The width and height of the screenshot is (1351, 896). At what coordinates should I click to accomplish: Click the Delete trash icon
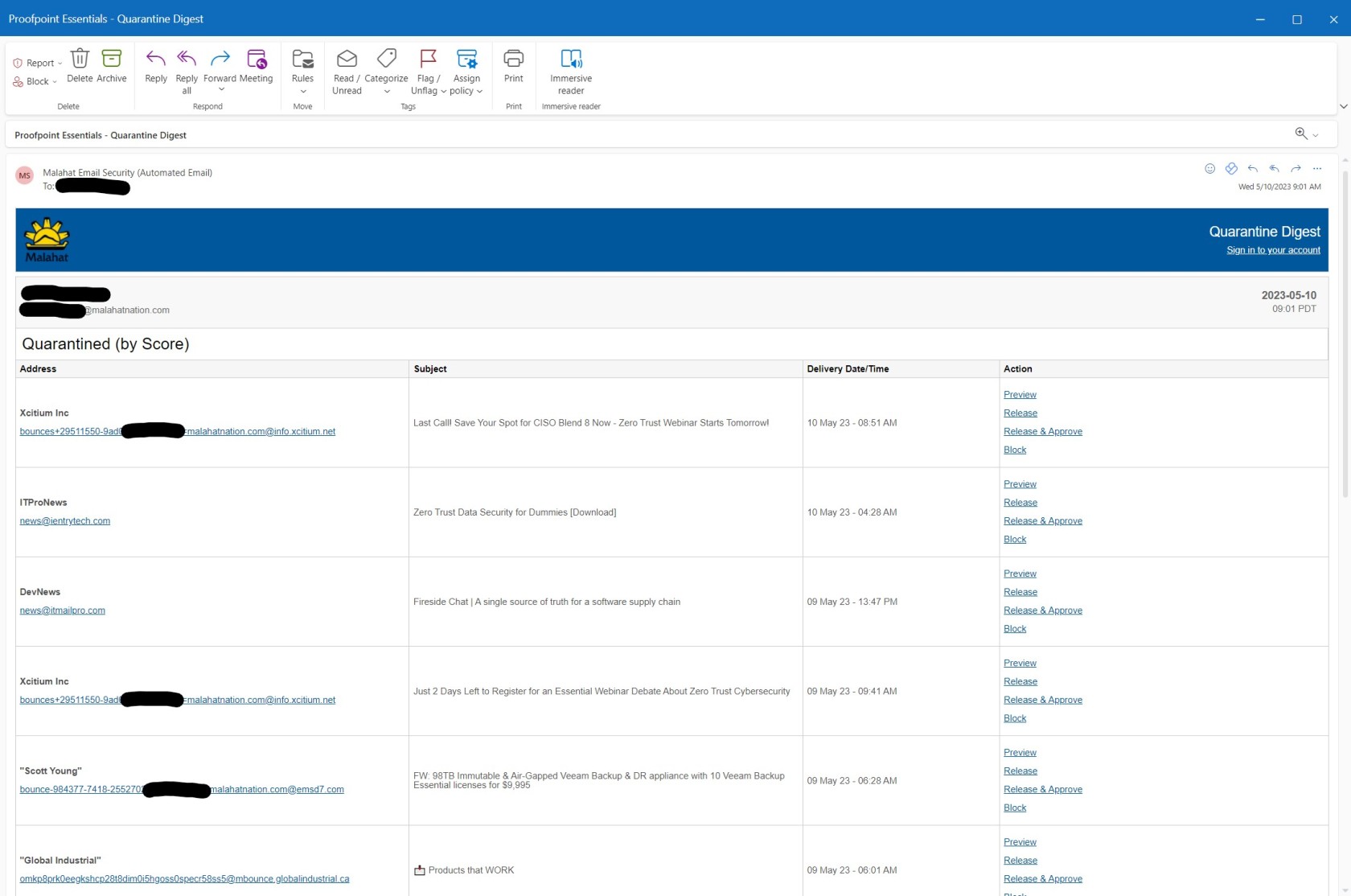[x=80, y=59]
